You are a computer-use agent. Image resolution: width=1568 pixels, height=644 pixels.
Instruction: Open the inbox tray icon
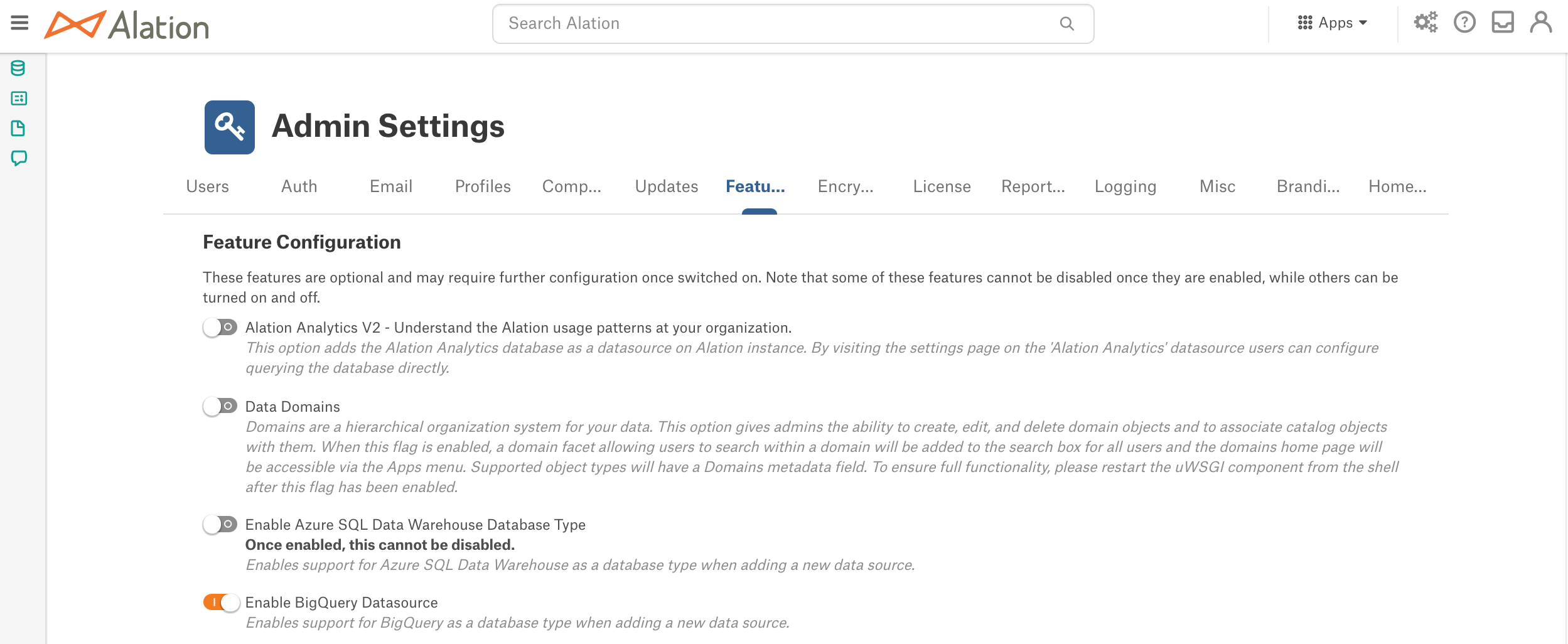(x=1503, y=23)
